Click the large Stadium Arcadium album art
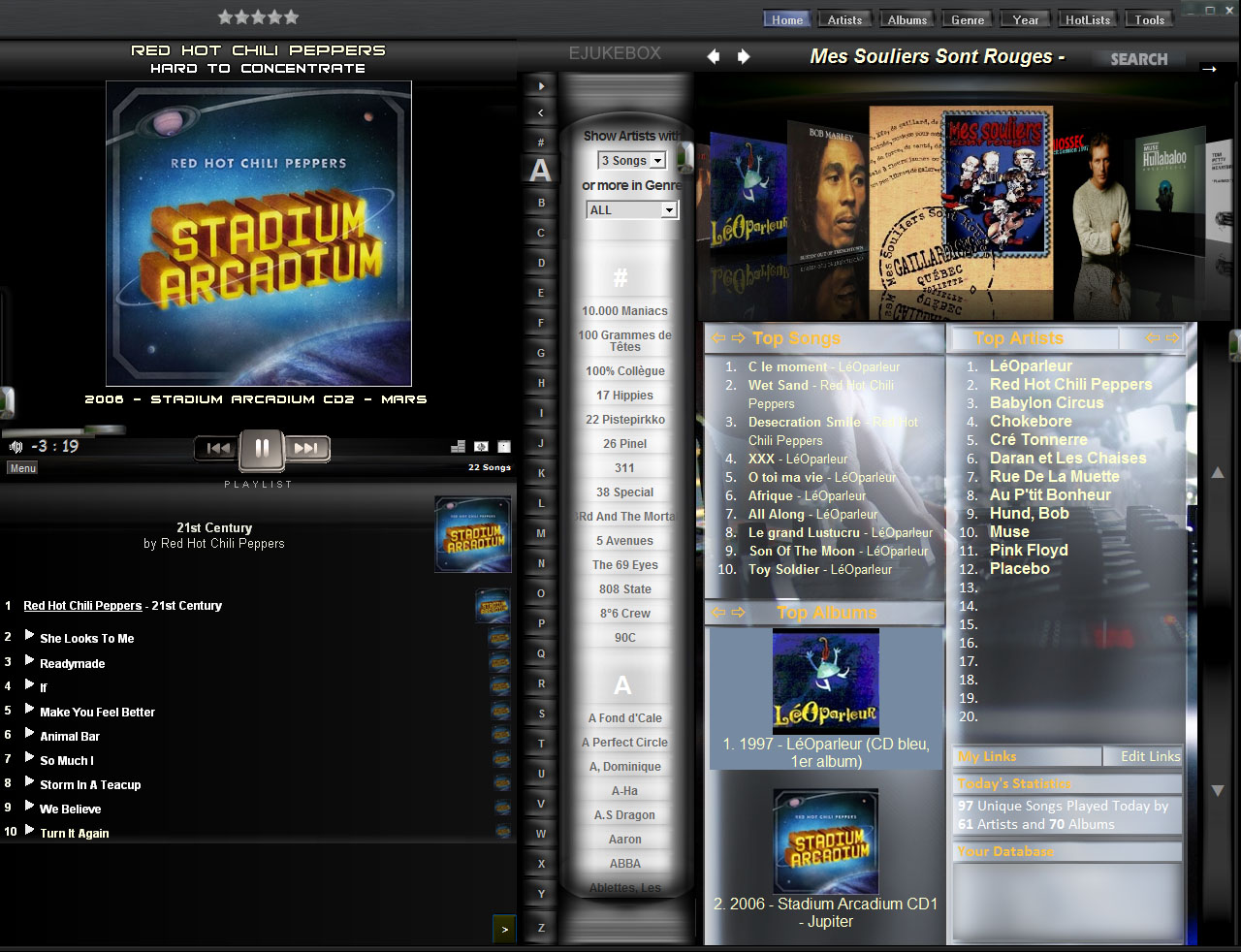The height and width of the screenshot is (952, 1241). pyautogui.click(x=259, y=234)
